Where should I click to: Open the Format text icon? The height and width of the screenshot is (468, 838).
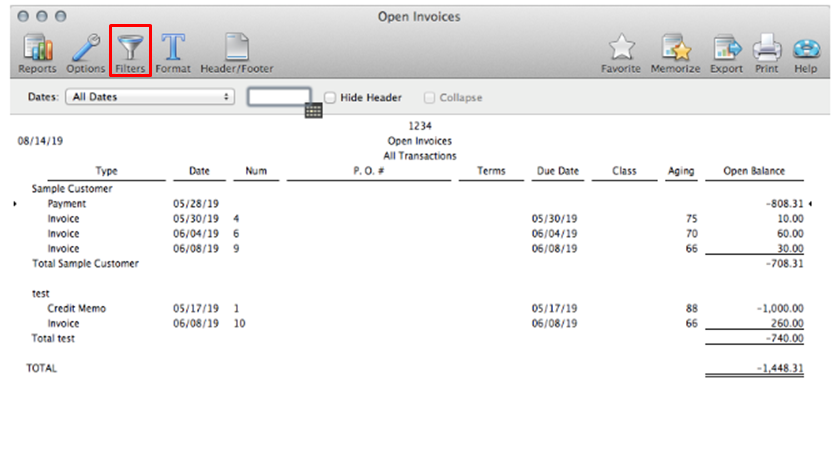click(x=173, y=53)
